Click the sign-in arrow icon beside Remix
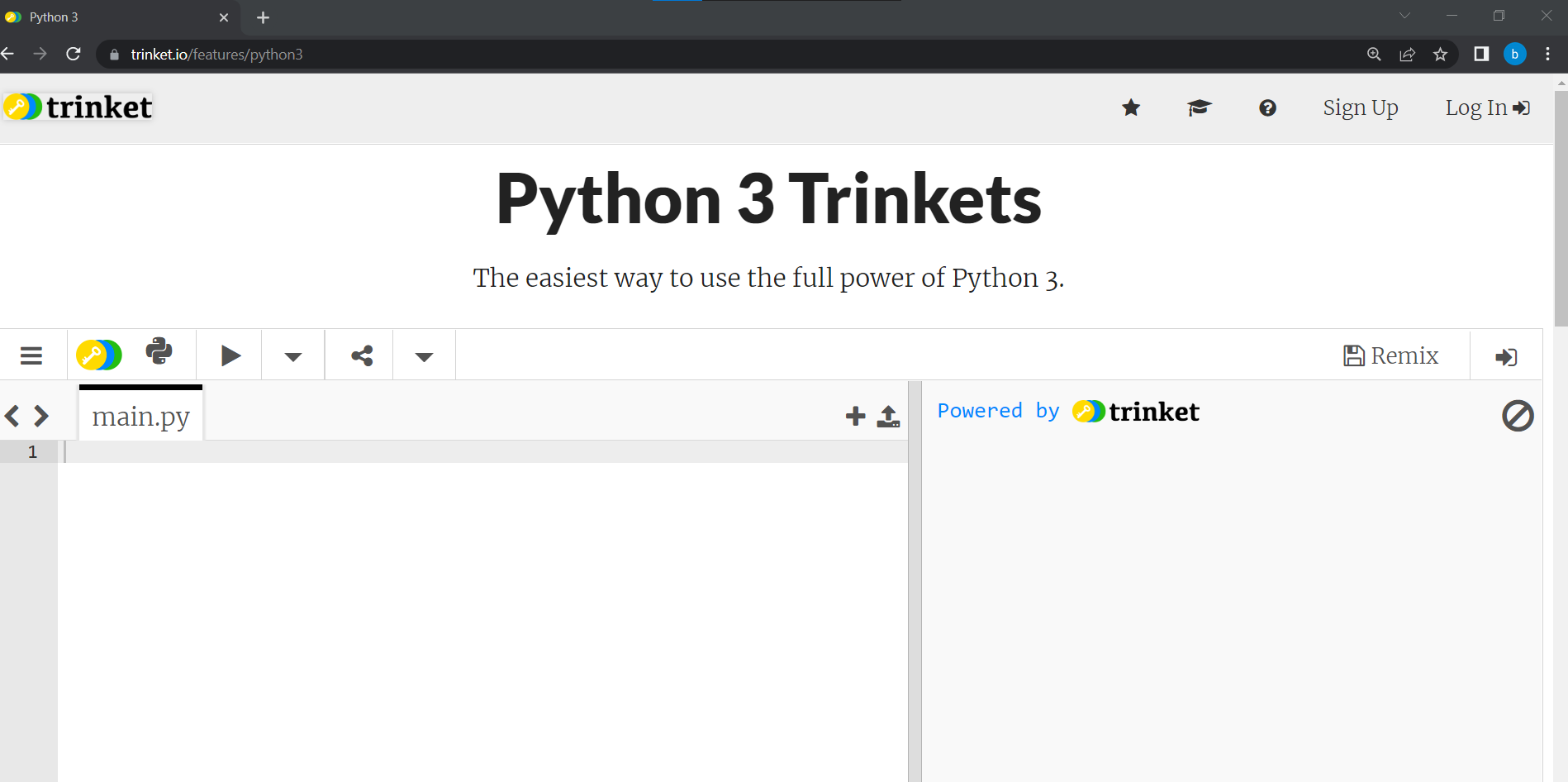Screen dimensions: 1568x782 click(1506, 355)
